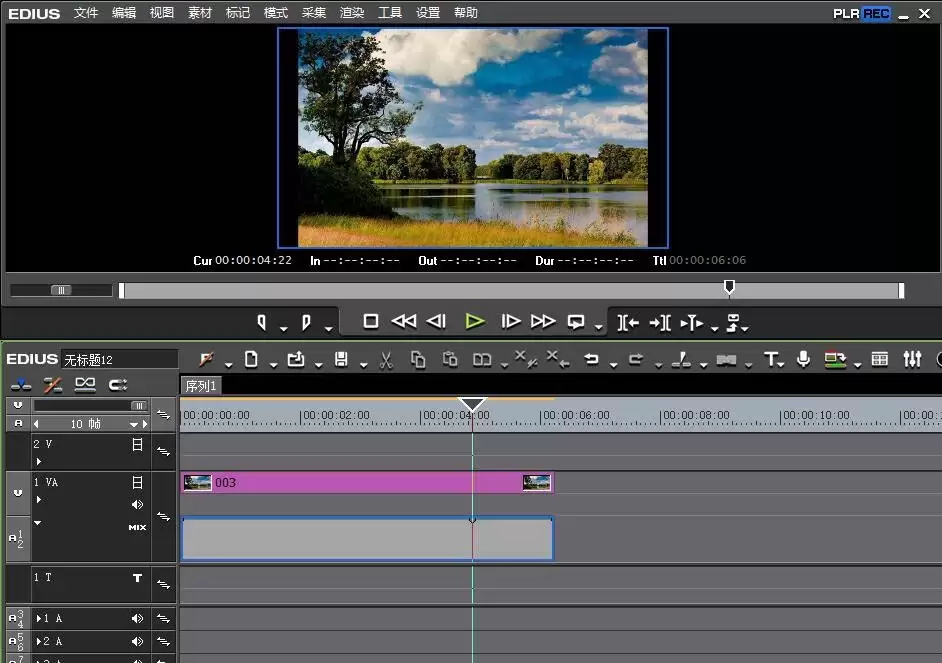This screenshot has height=663, width=942.
Task: Open the 素材 menu
Action: 199,13
